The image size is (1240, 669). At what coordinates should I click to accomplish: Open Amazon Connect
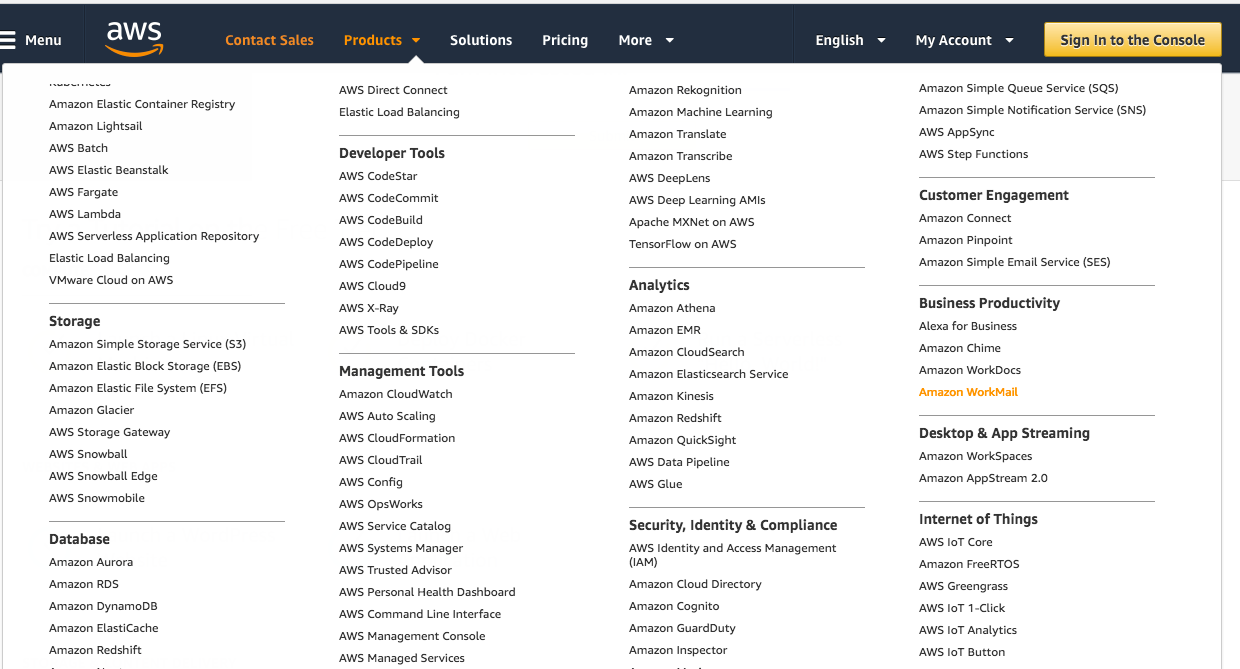(x=965, y=218)
